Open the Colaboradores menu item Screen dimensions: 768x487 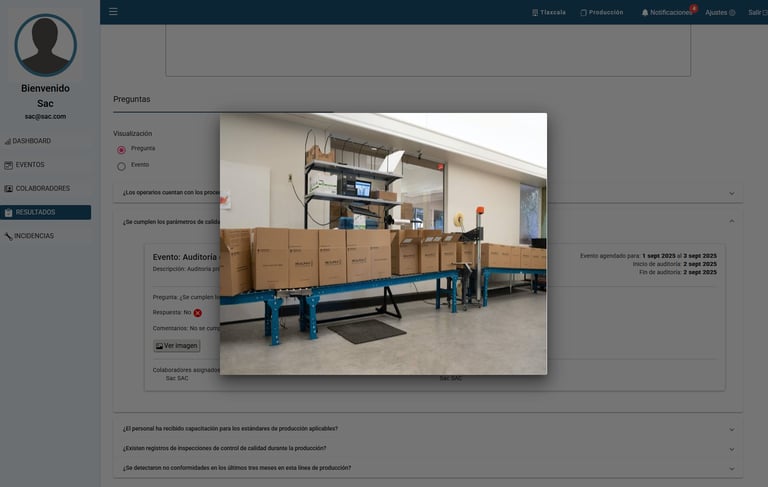click(x=46, y=188)
